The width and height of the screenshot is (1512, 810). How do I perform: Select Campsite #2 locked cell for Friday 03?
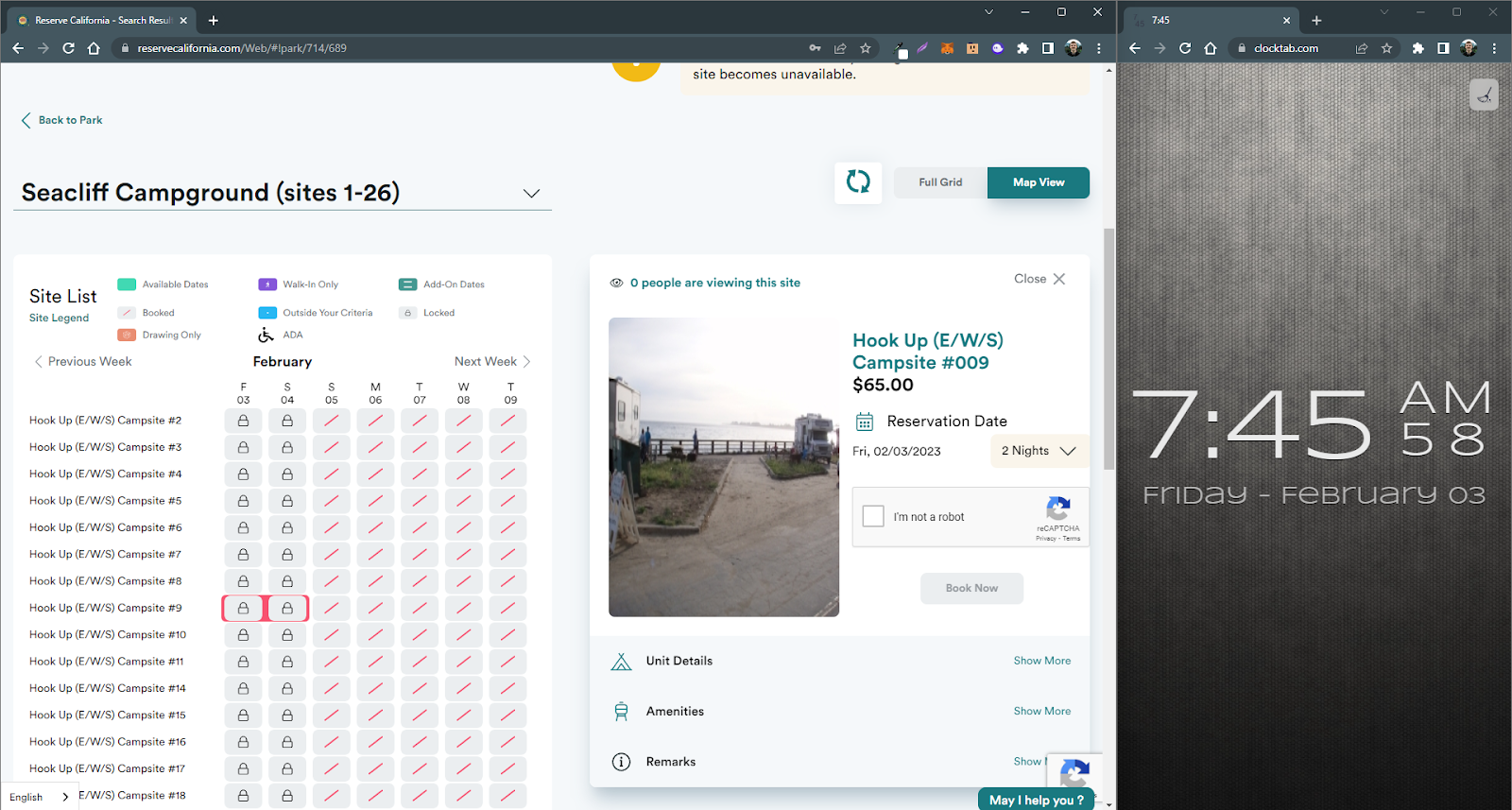coord(243,421)
